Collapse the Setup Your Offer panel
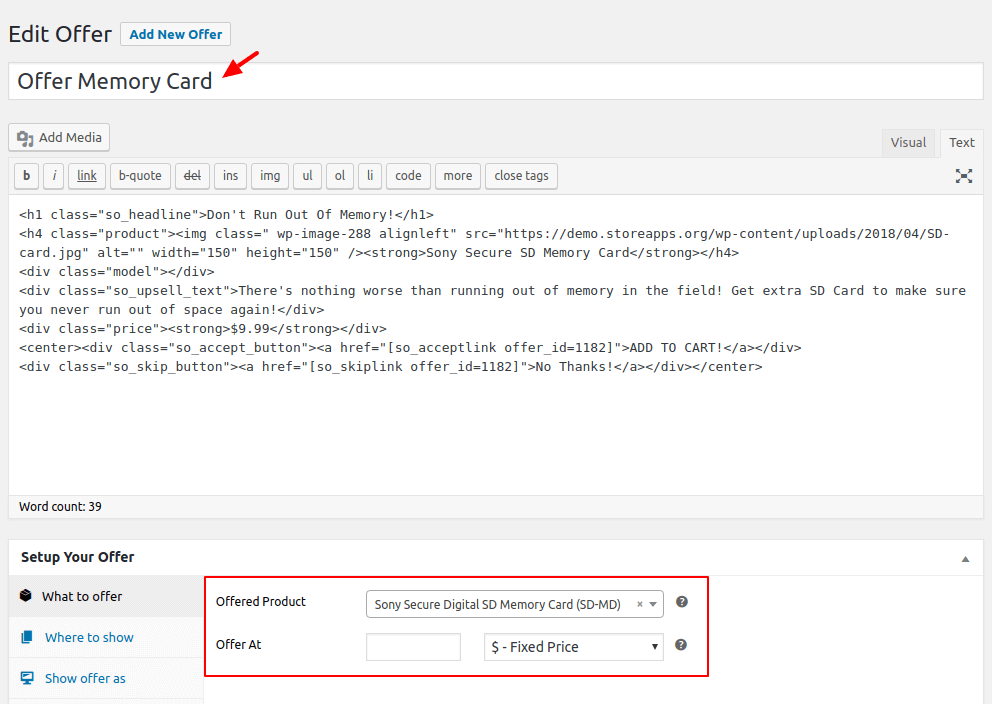 pos(965,558)
